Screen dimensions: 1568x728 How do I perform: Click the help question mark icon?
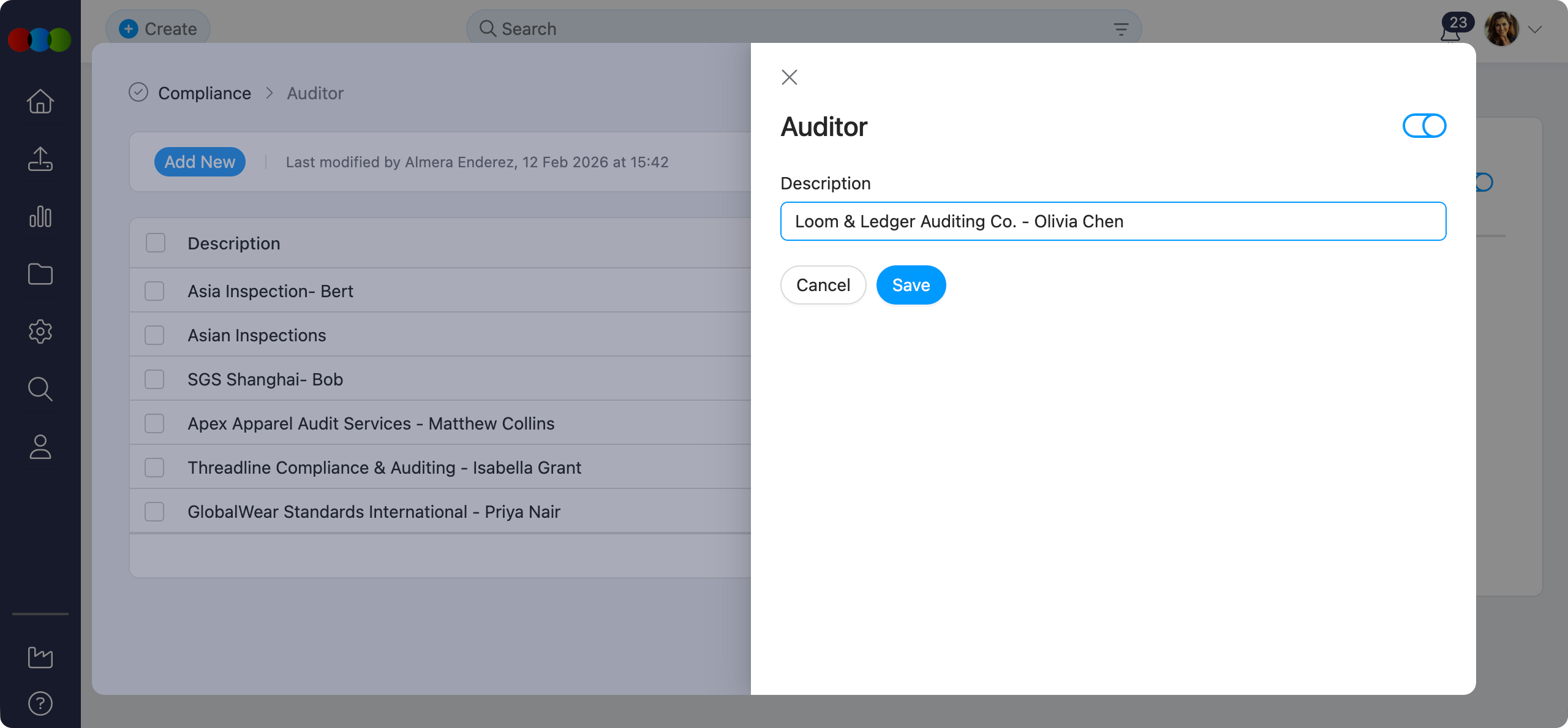40,703
